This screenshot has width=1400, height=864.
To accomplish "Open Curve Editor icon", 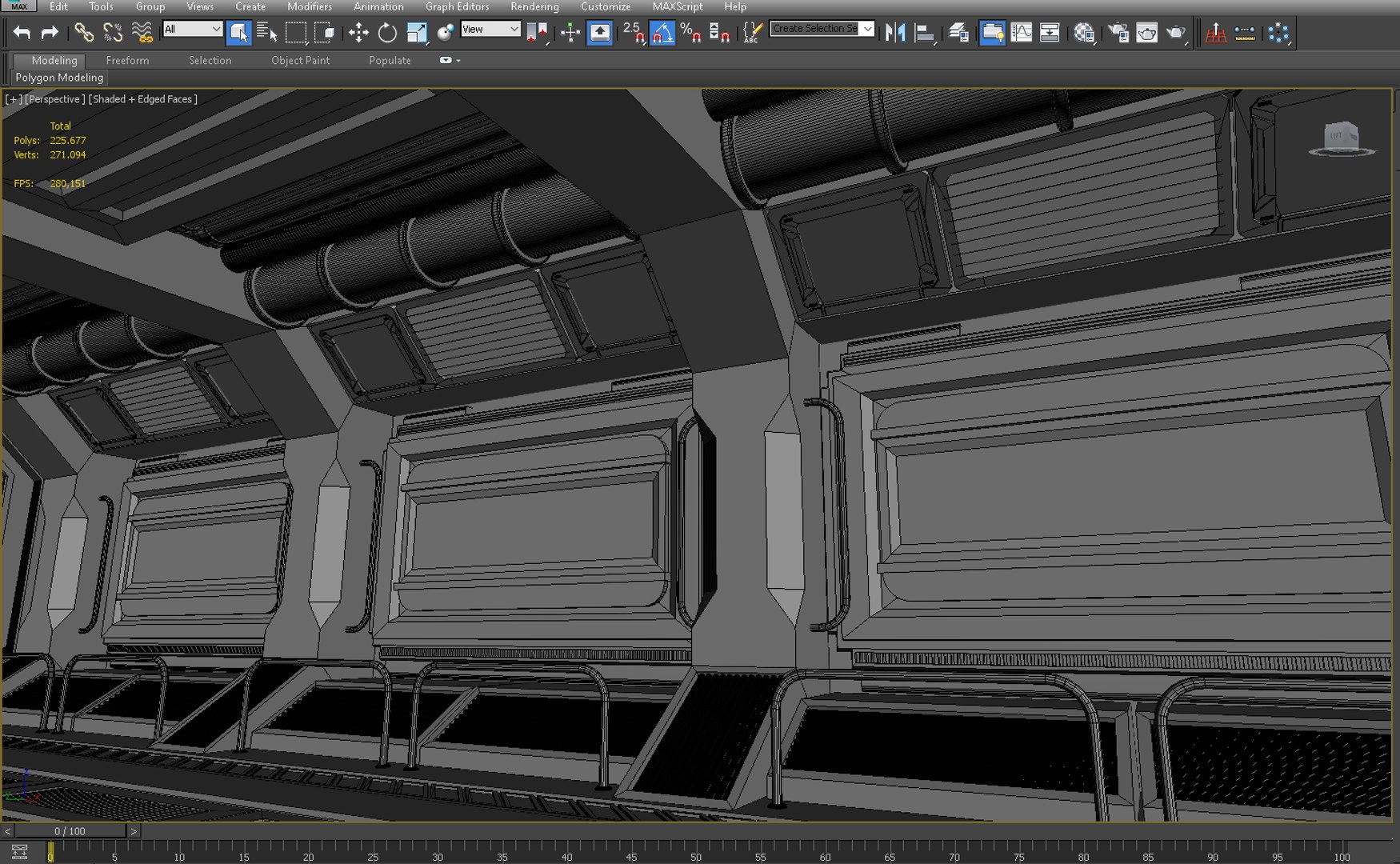I will [x=1022, y=33].
